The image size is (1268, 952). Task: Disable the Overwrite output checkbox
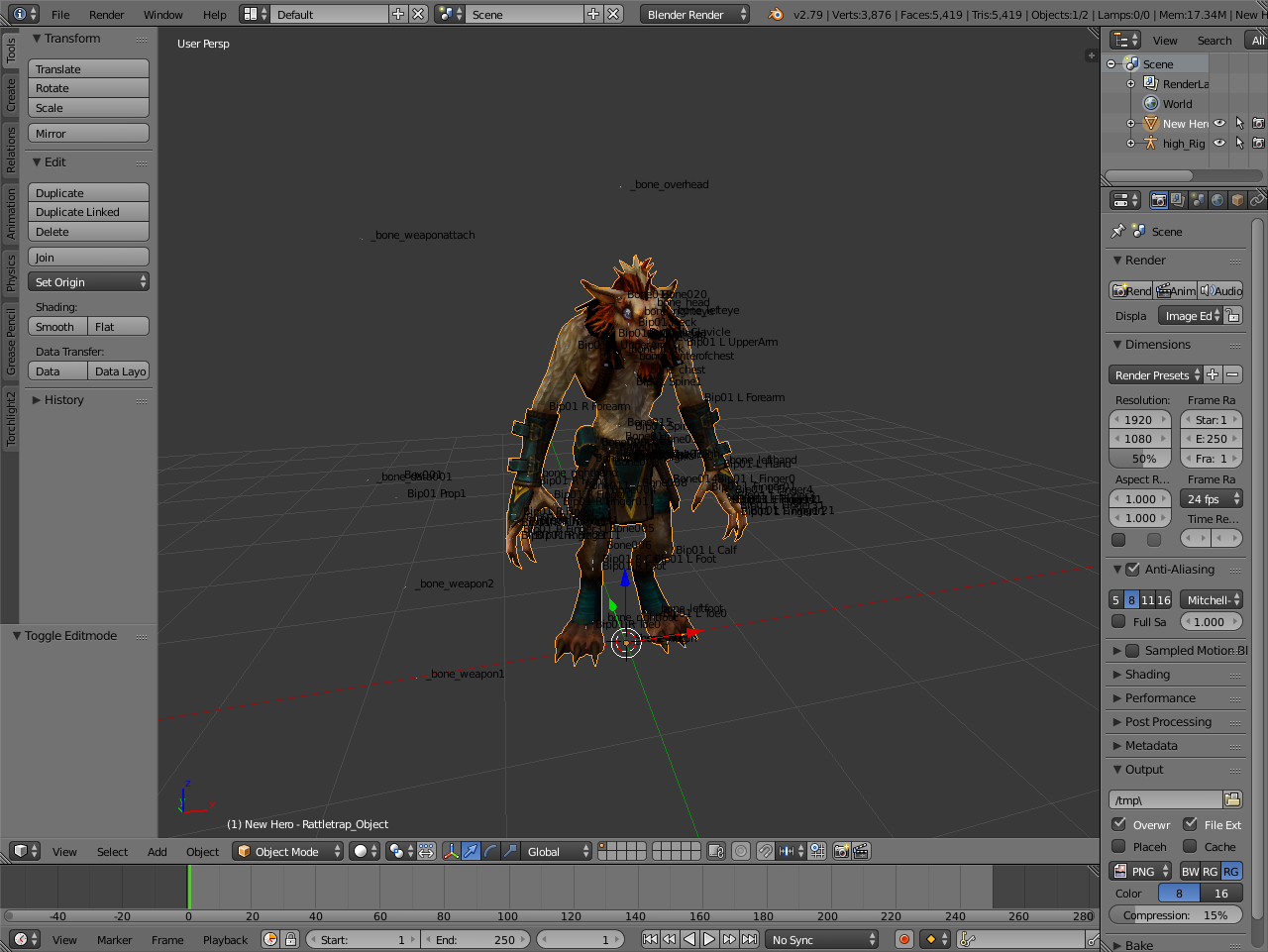click(1119, 824)
